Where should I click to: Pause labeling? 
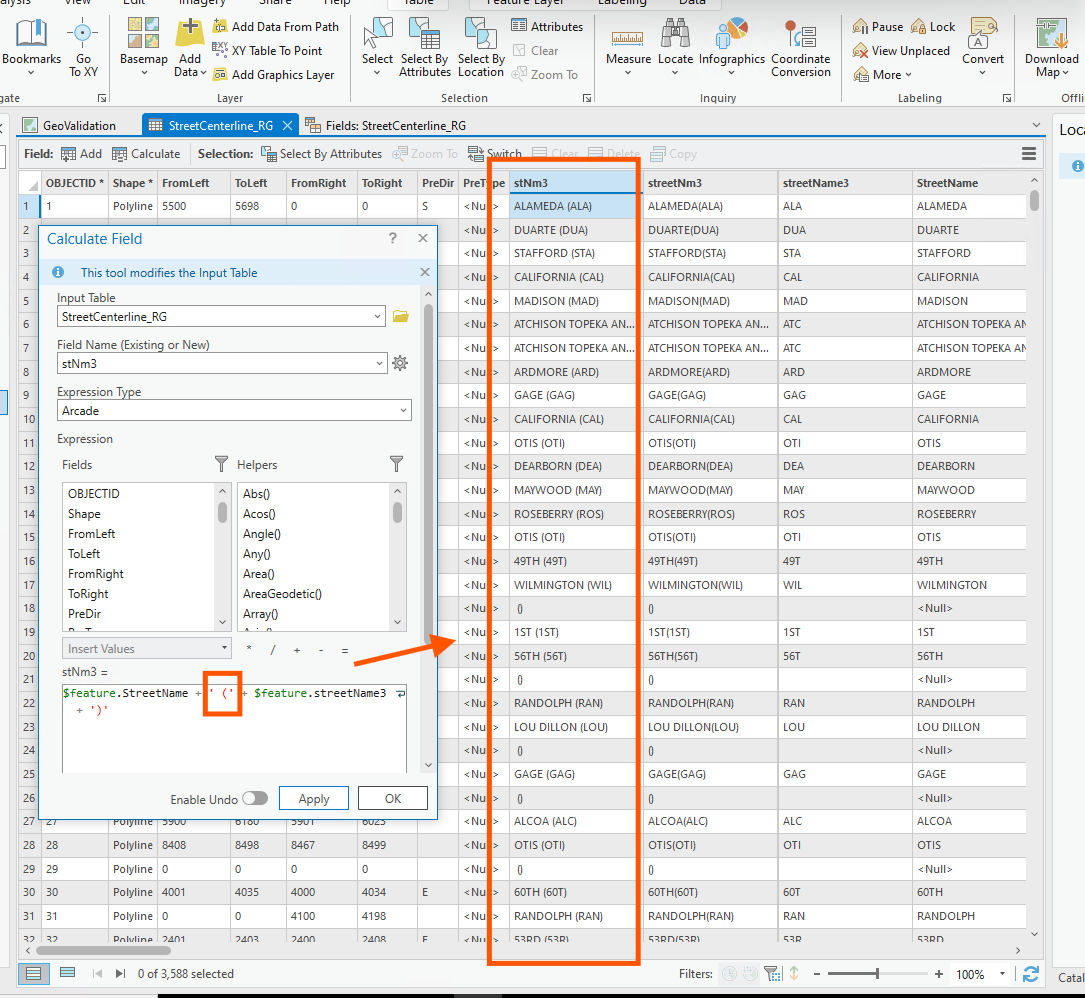[878, 26]
